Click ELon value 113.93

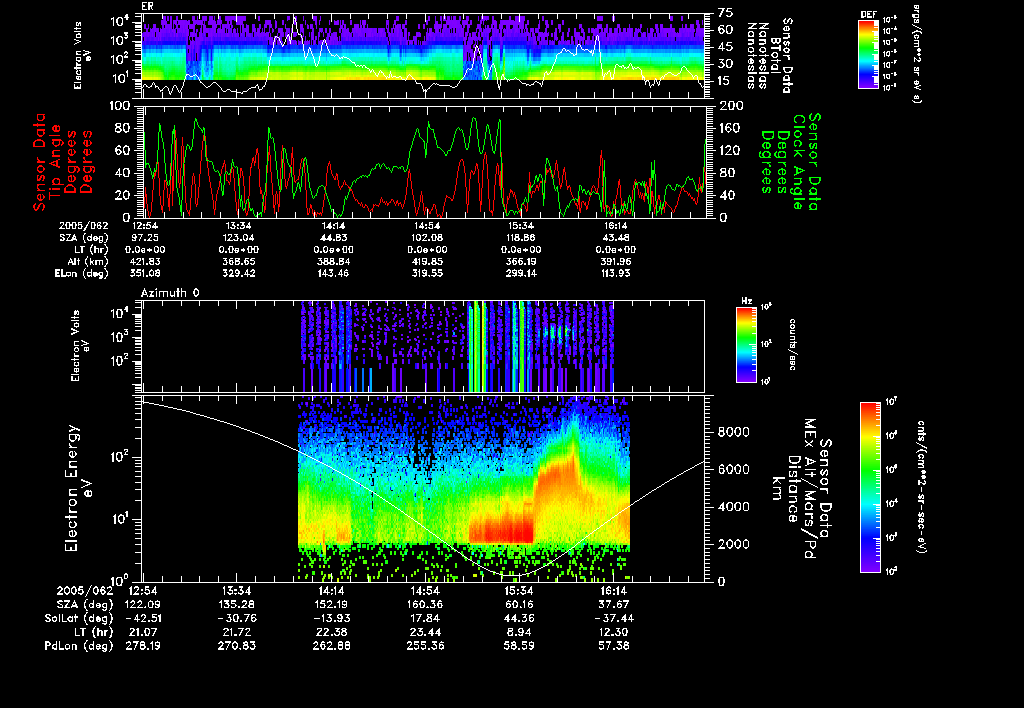(x=615, y=273)
